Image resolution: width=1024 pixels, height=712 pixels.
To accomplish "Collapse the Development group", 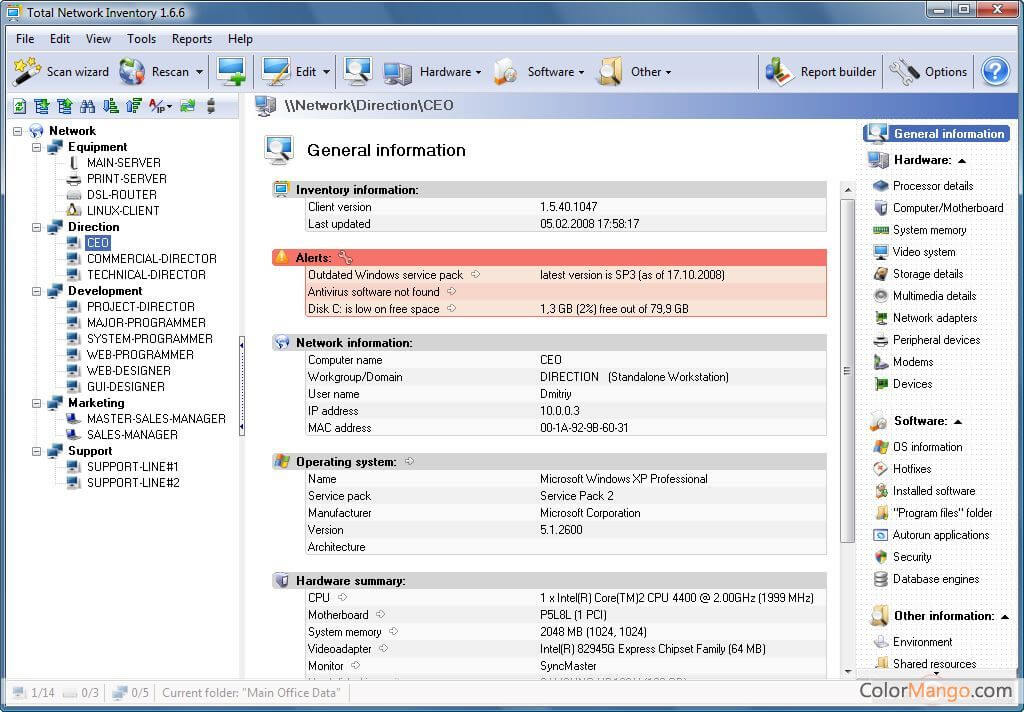I will [37, 291].
